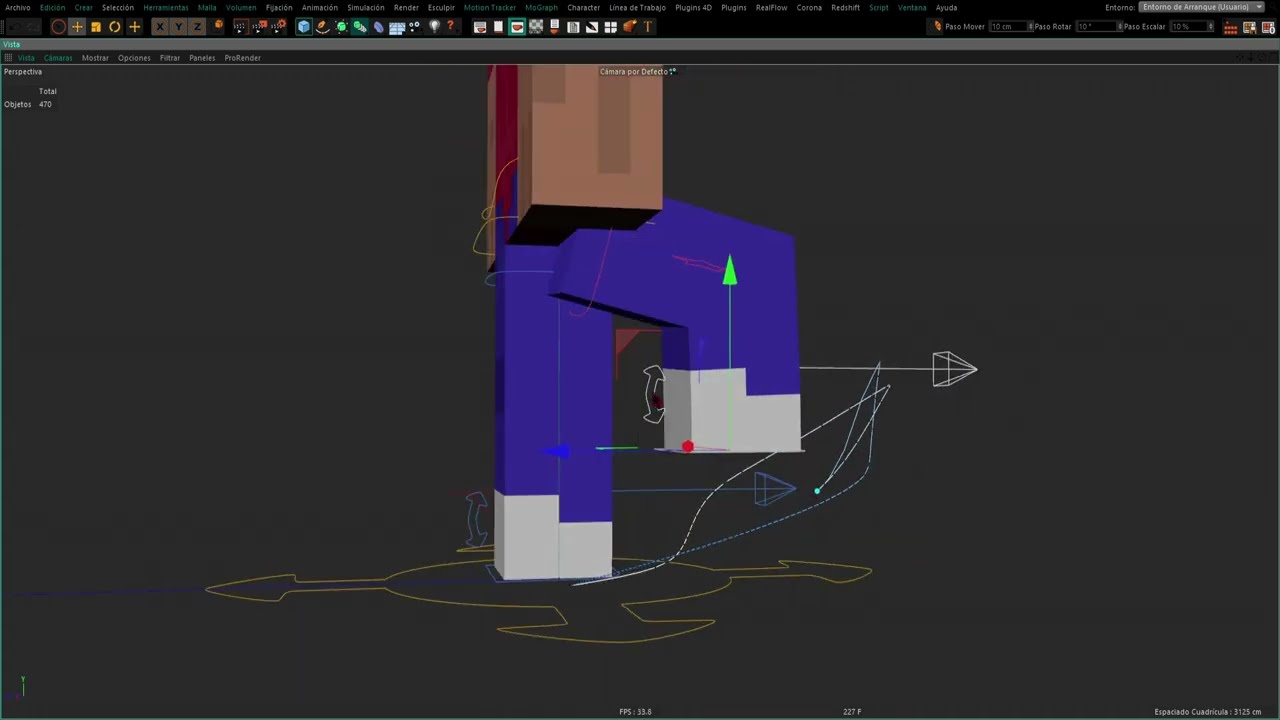The image size is (1280, 720).
Task: Open the viewport Vista menu
Action: (26, 58)
